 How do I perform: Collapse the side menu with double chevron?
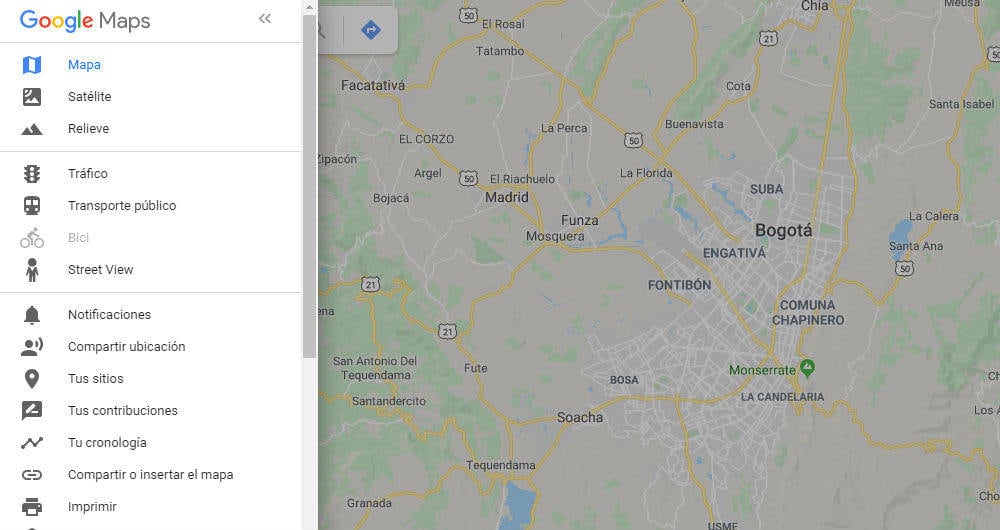(x=265, y=18)
